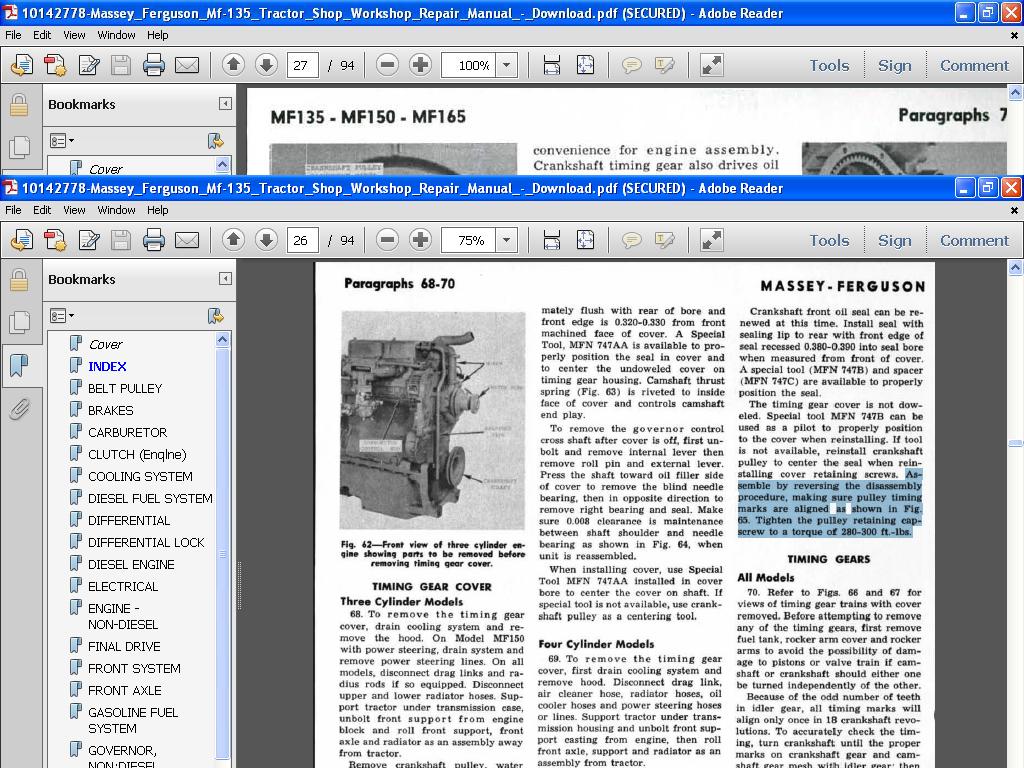Open the Sign pane in the back window

tap(895, 65)
